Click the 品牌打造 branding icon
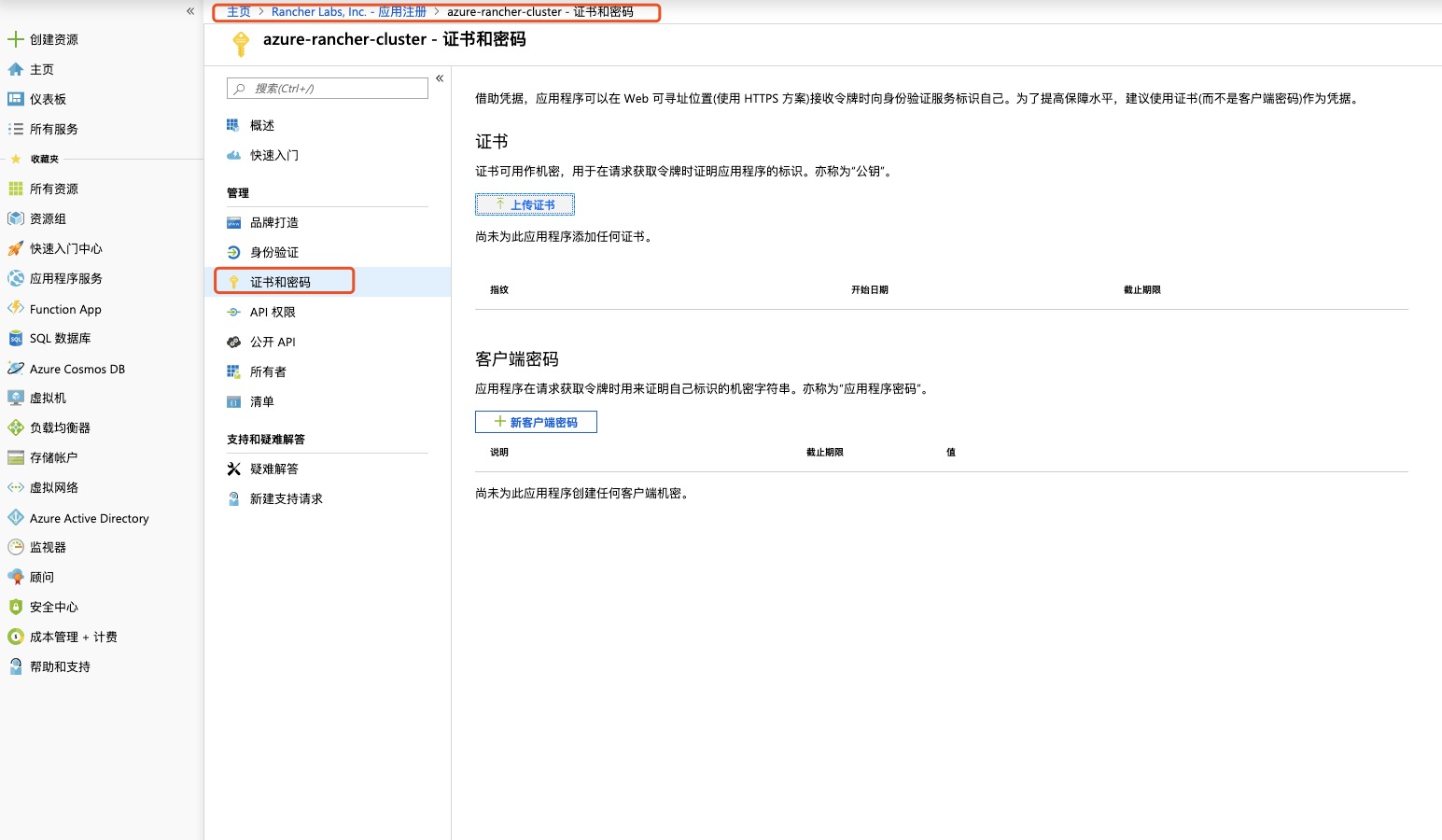Screen dimensions: 1442x840 [233, 222]
